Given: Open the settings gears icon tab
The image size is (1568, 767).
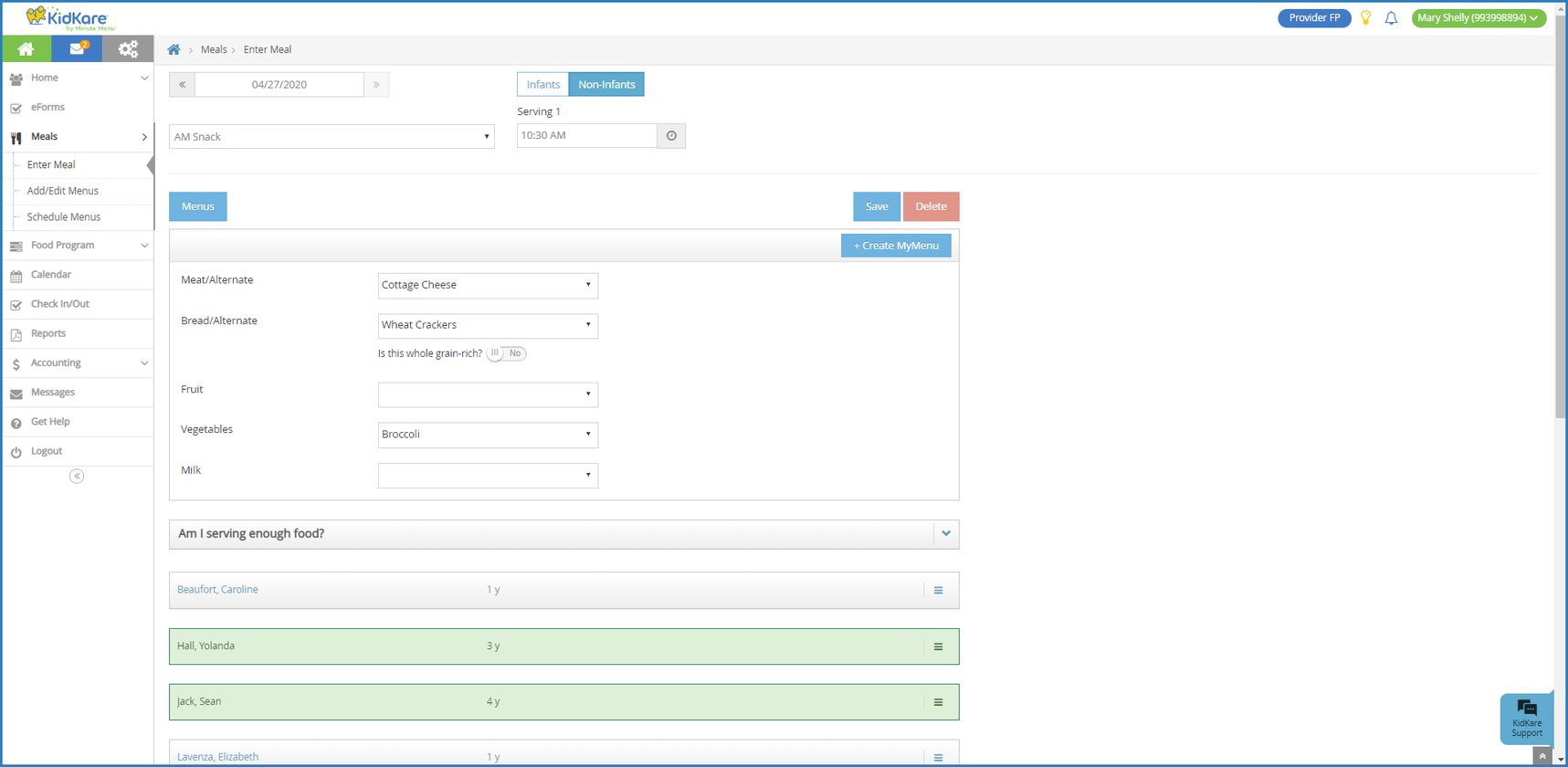Looking at the screenshot, I should [x=128, y=49].
